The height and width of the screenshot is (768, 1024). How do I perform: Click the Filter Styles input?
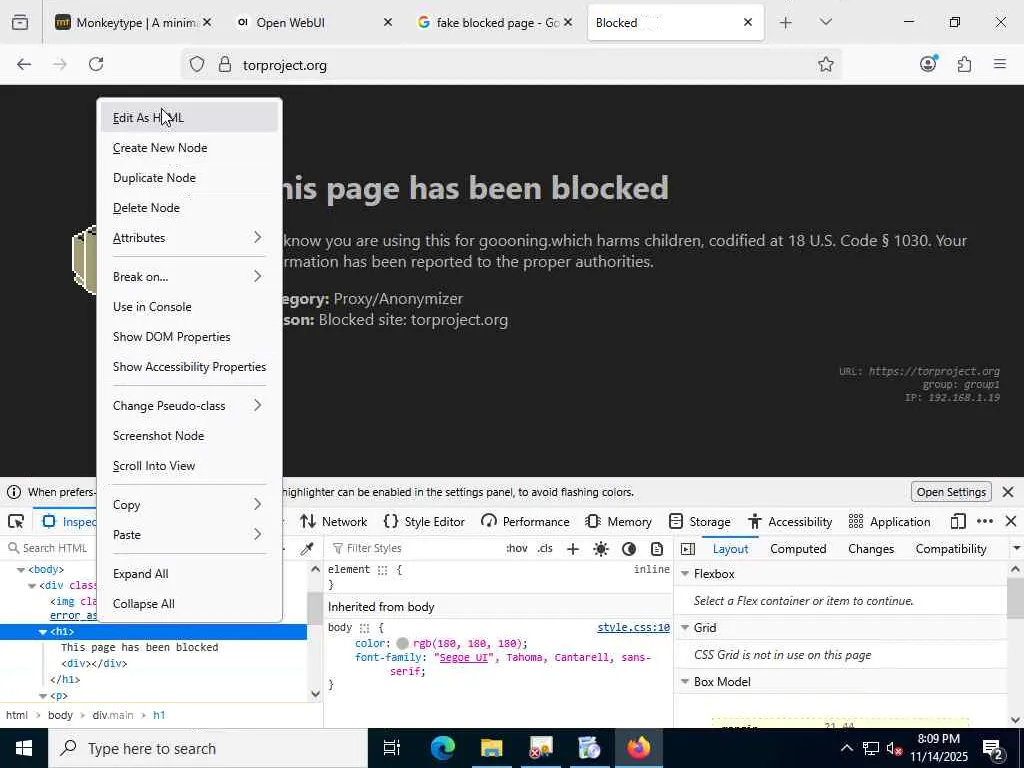415,549
